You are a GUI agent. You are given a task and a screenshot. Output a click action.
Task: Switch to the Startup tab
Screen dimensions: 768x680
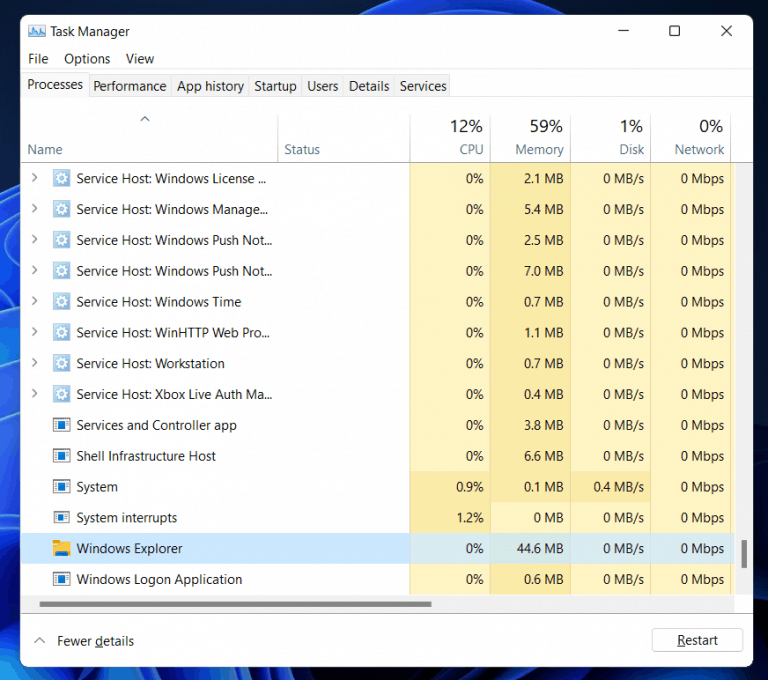click(x=275, y=86)
